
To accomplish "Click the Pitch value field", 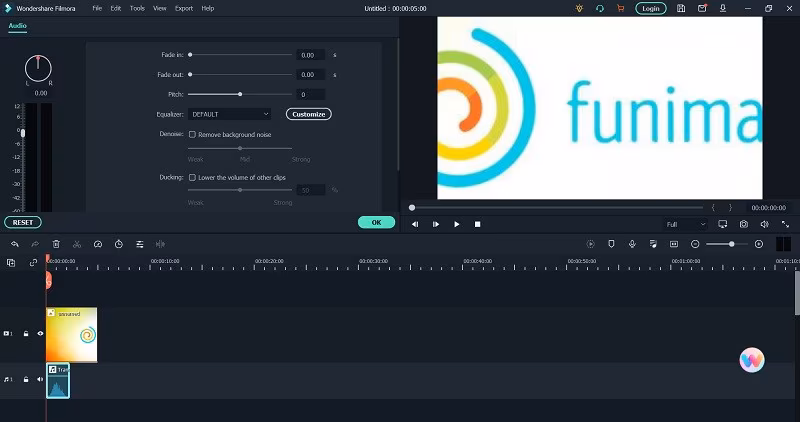I will point(310,94).
